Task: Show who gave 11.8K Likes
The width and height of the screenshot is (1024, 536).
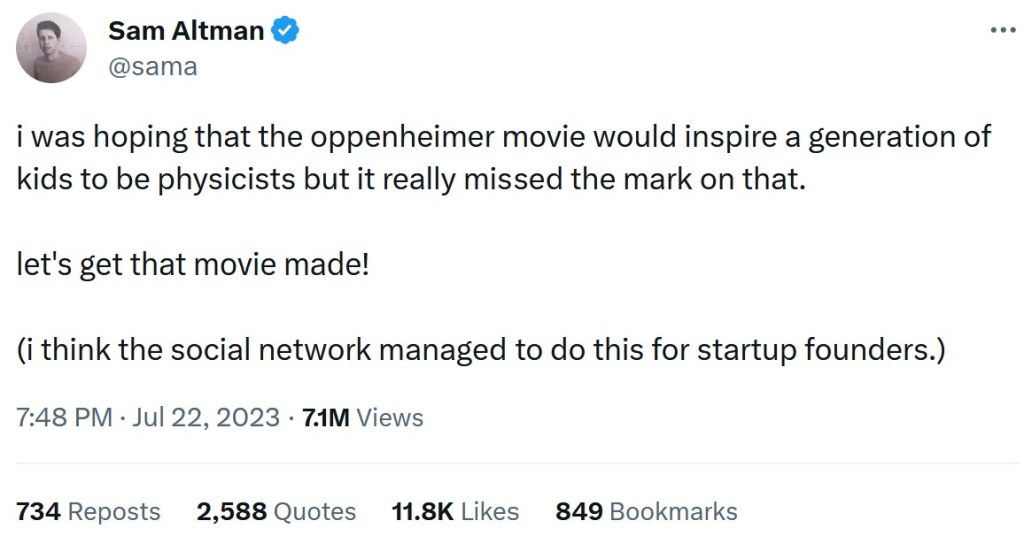Action: click(455, 511)
